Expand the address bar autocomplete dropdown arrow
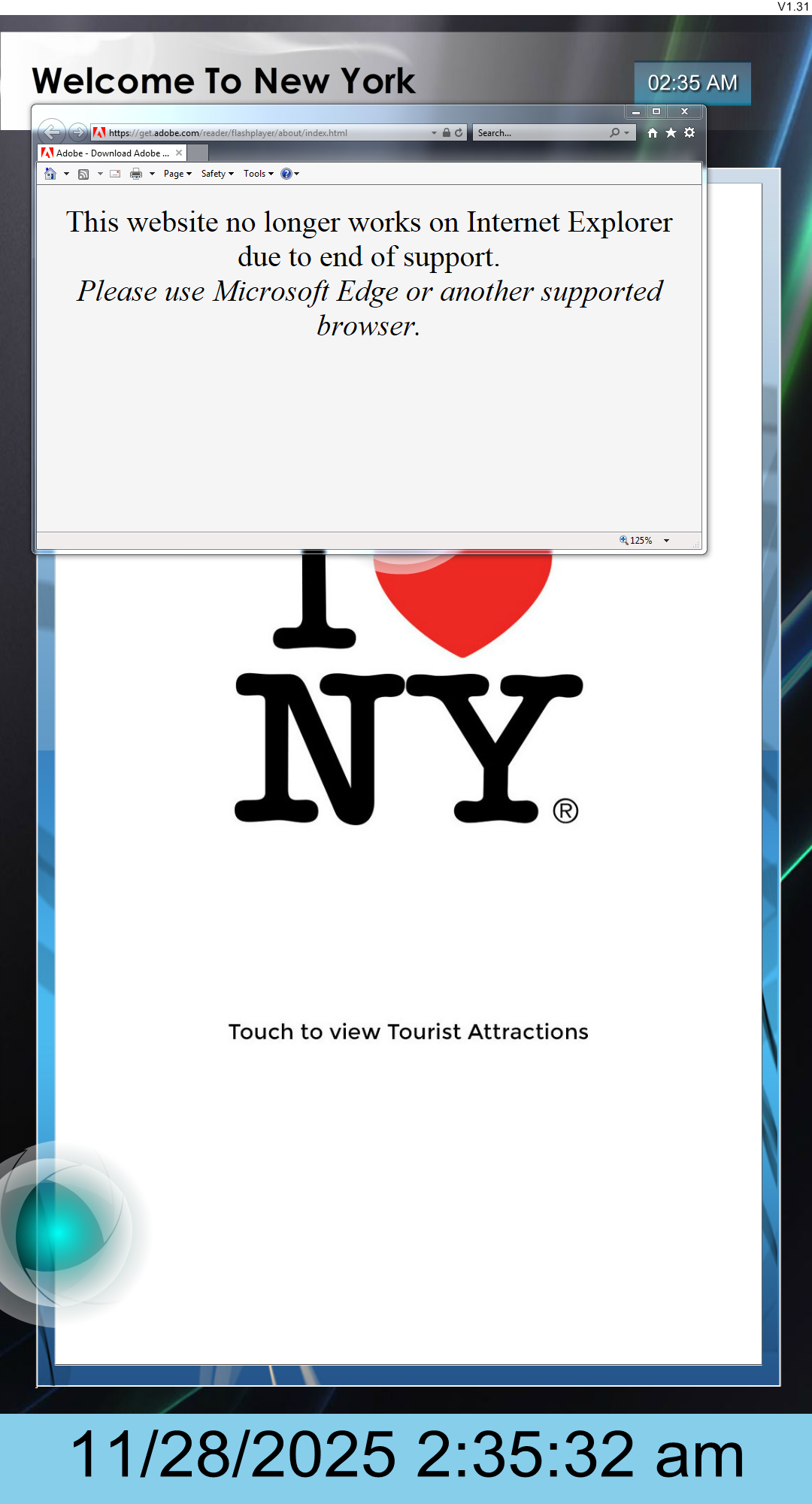This screenshot has width=812, height=1504. click(434, 133)
